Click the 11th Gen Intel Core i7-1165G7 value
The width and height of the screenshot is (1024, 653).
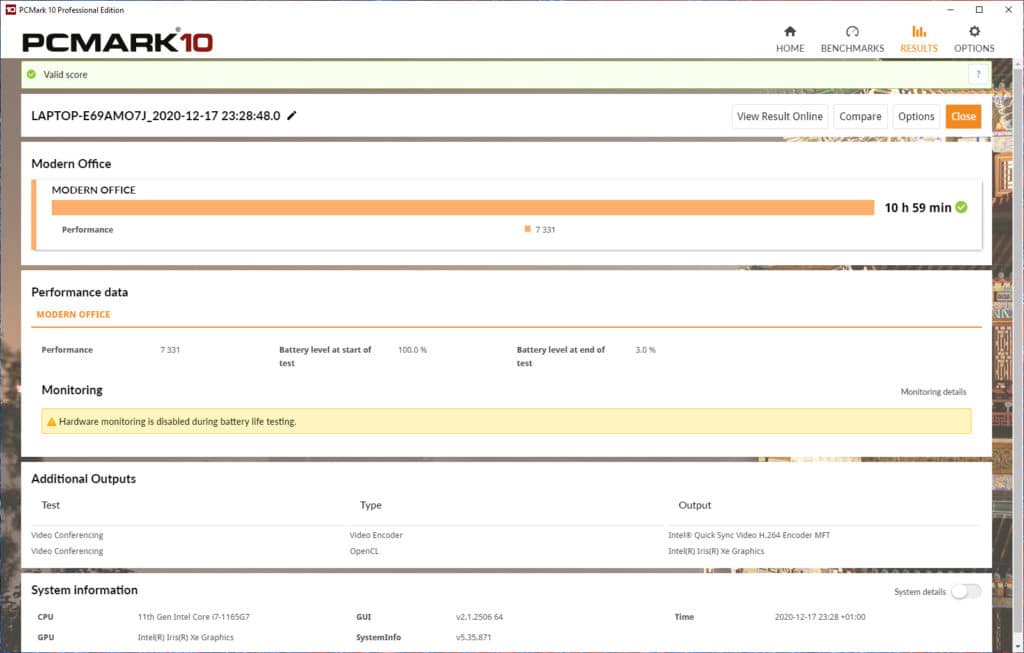coord(193,617)
